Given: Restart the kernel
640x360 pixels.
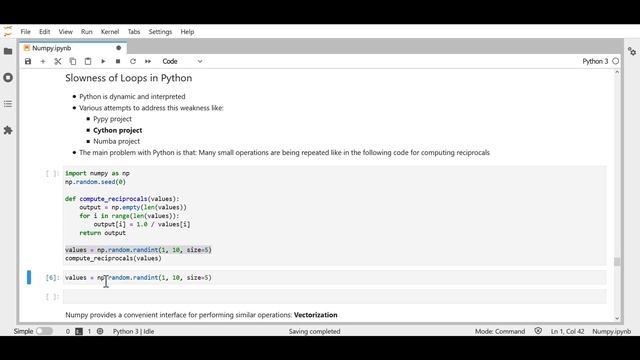Looking at the screenshot, I should point(133,61).
